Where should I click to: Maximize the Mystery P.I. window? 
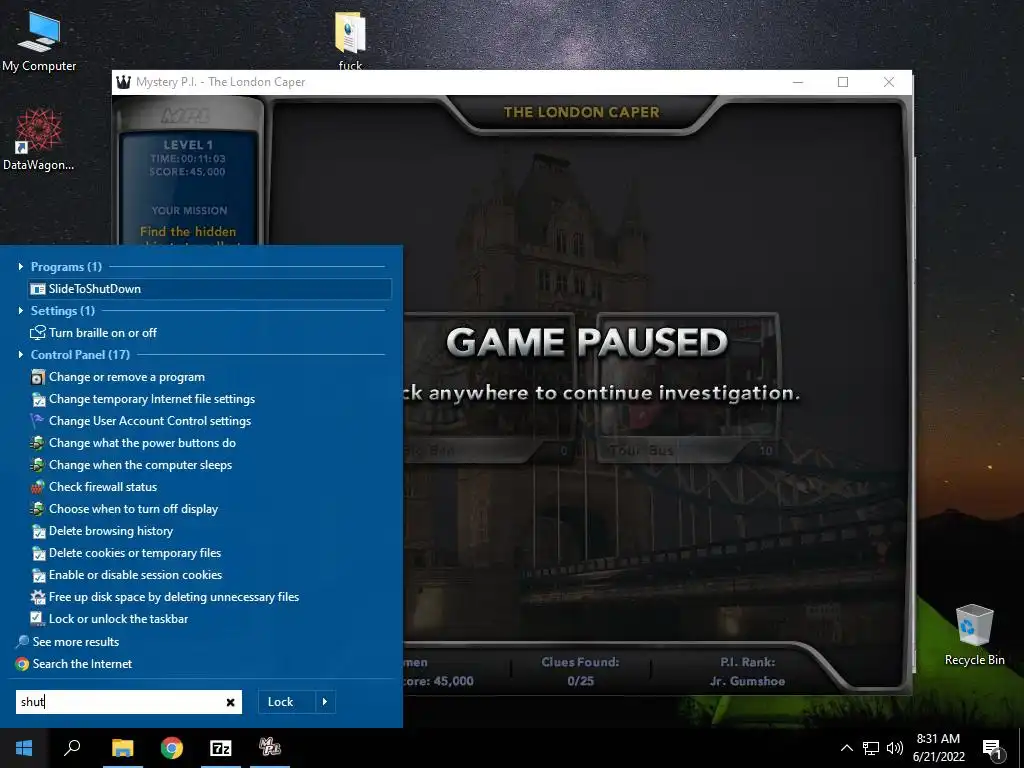coord(843,82)
